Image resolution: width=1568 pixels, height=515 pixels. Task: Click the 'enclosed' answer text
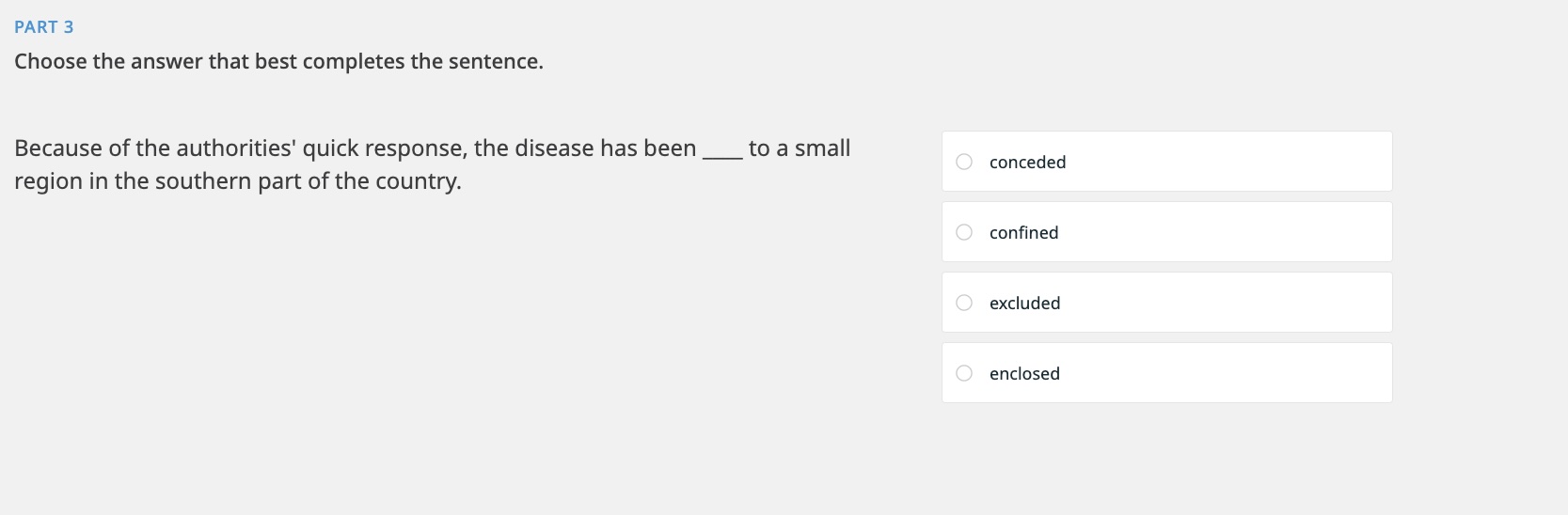tap(1024, 374)
